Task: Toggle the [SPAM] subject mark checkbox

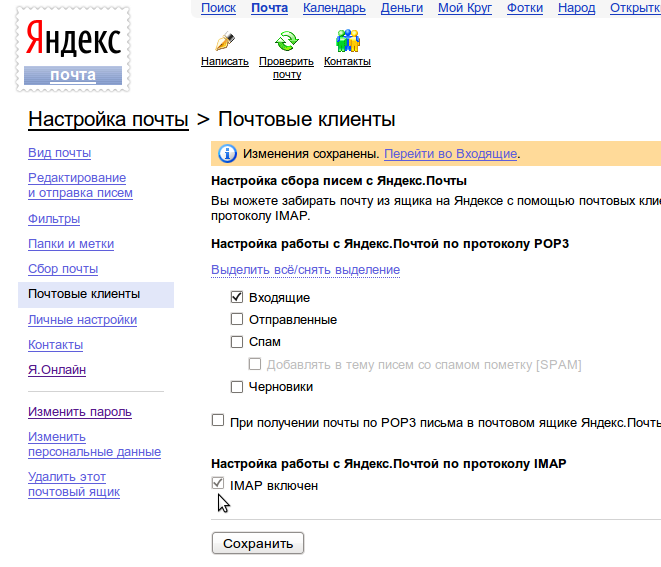Action: (255, 364)
